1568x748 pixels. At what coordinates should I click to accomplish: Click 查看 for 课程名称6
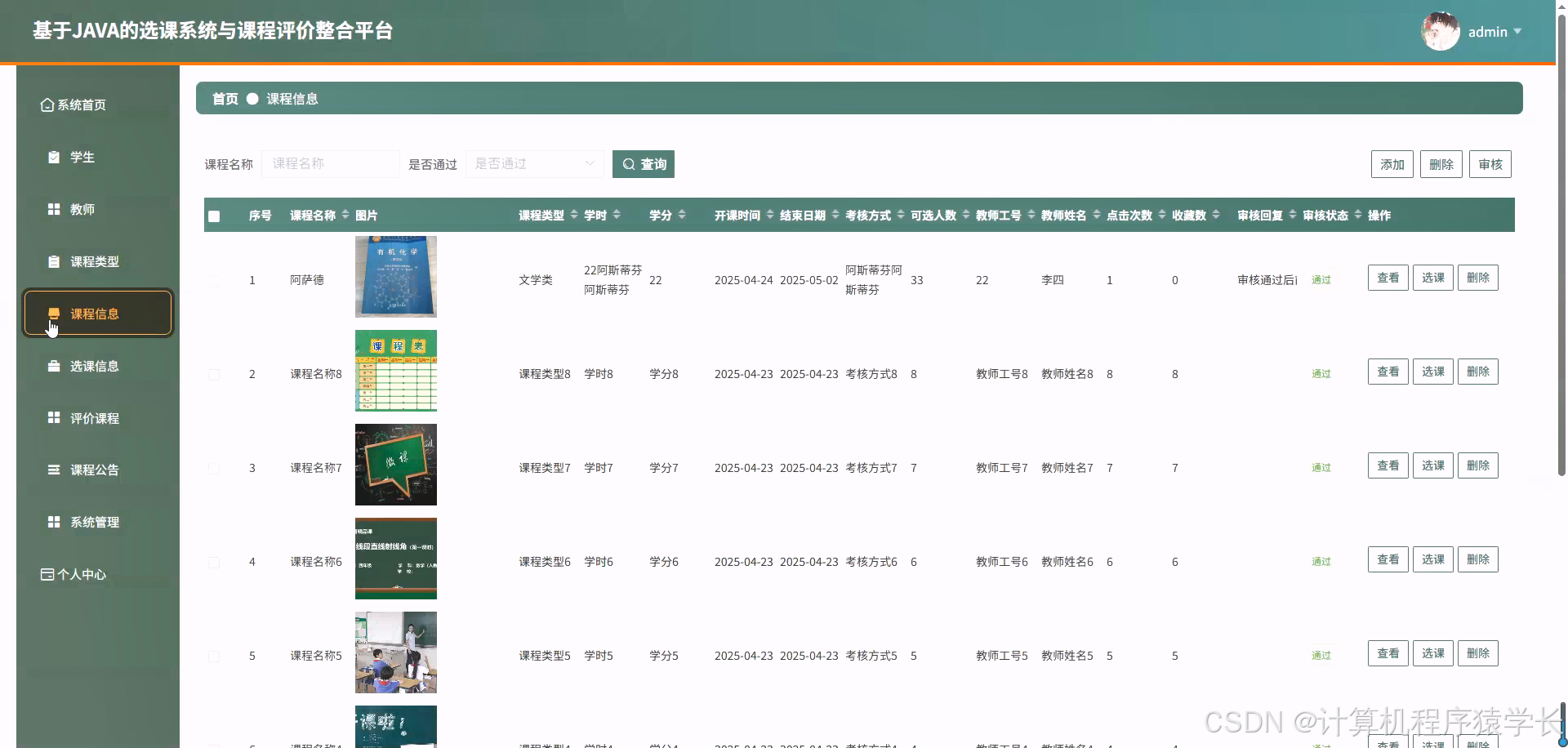point(1388,559)
